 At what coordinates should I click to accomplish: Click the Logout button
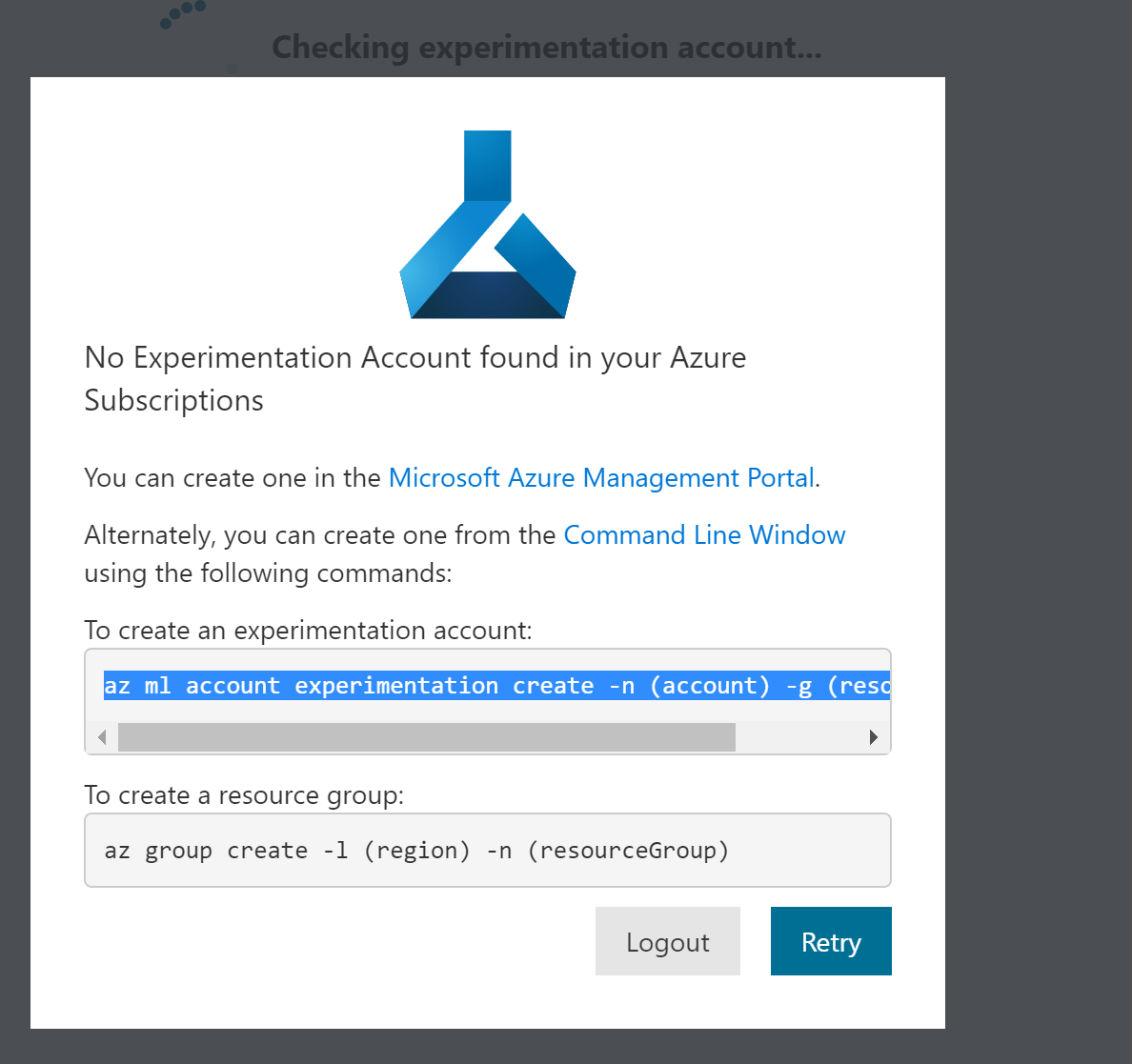pos(667,941)
